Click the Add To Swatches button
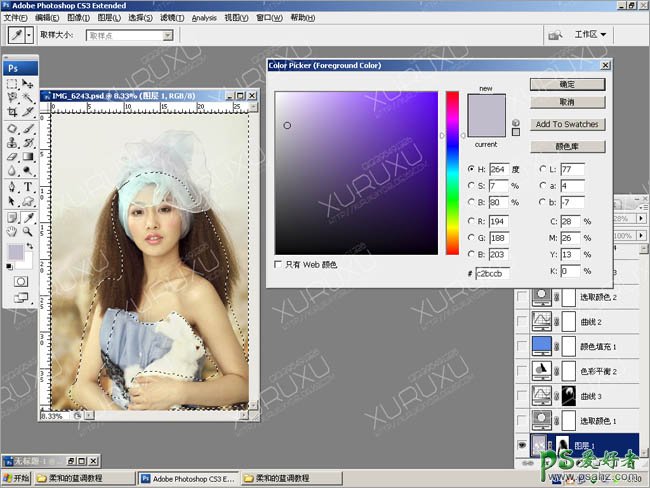Image resolution: width=650 pixels, height=488 pixels. [567, 125]
